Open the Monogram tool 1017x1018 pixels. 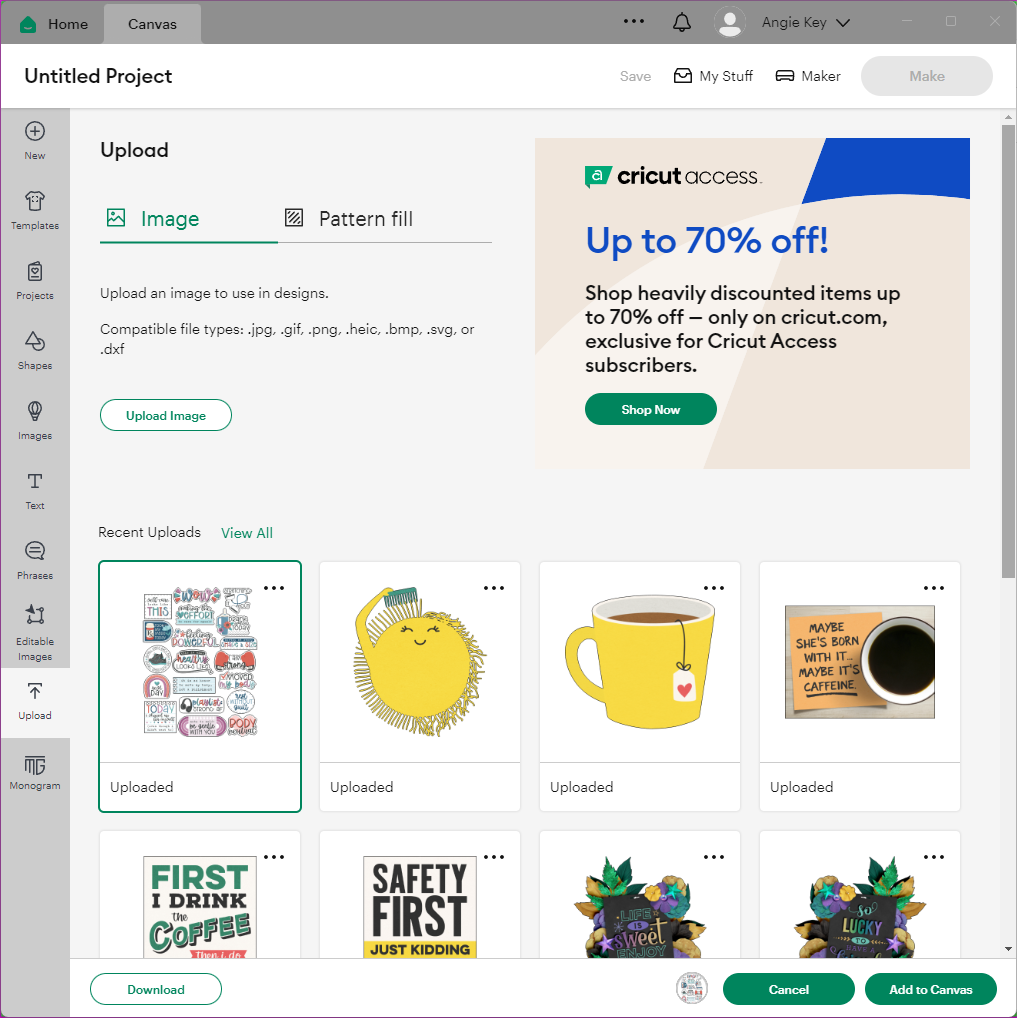pyautogui.click(x=35, y=773)
